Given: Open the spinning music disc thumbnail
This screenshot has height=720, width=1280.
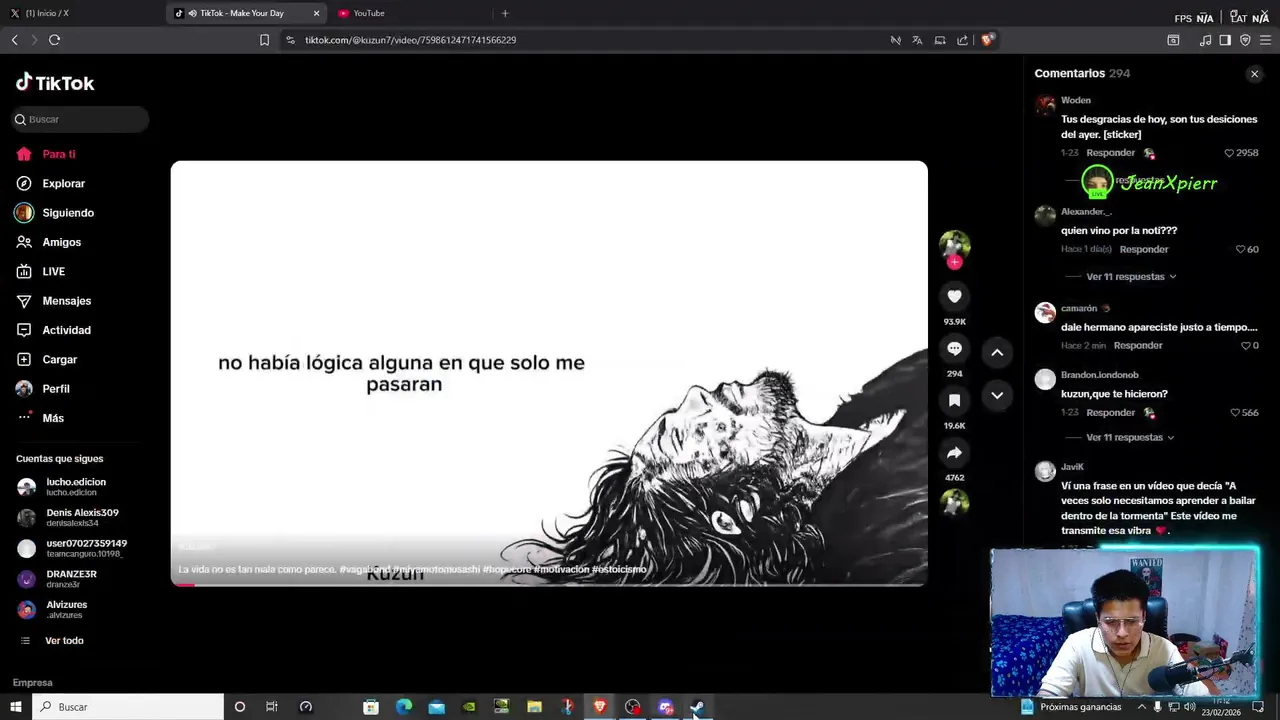Looking at the screenshot, I should coord(954,502).
